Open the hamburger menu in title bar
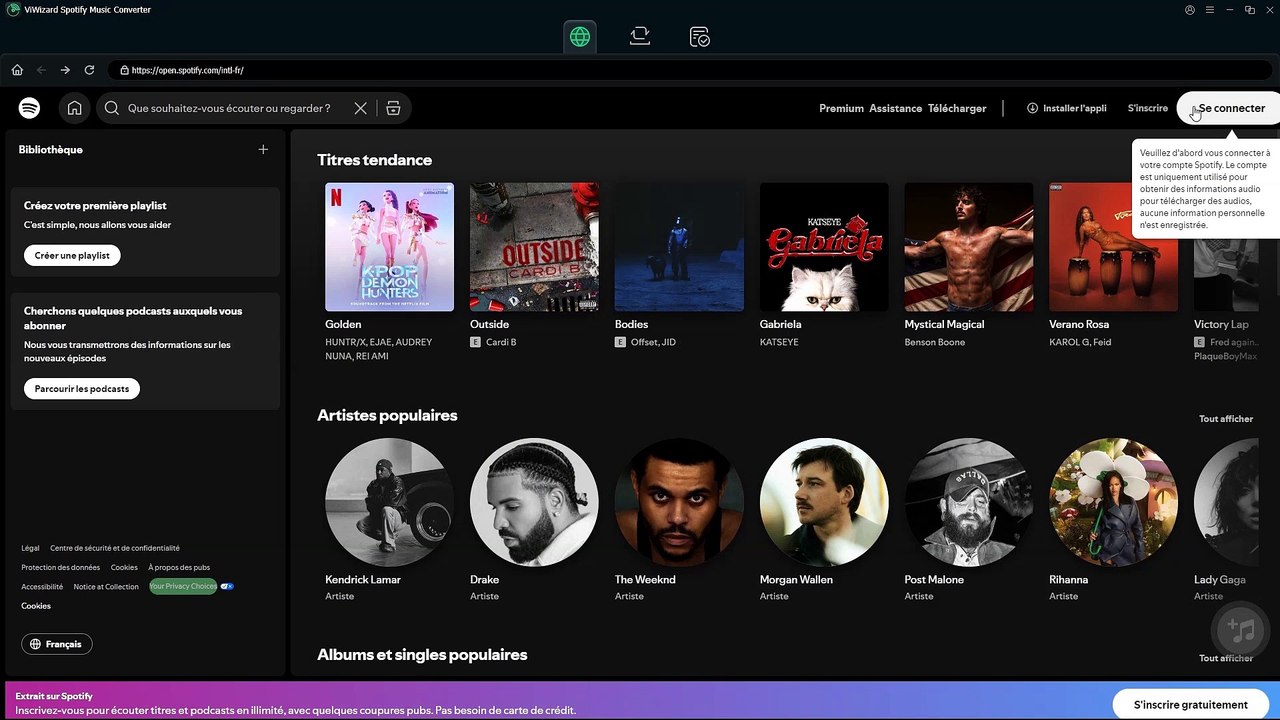This screenshot has height=720, width=1280. 1210,10
